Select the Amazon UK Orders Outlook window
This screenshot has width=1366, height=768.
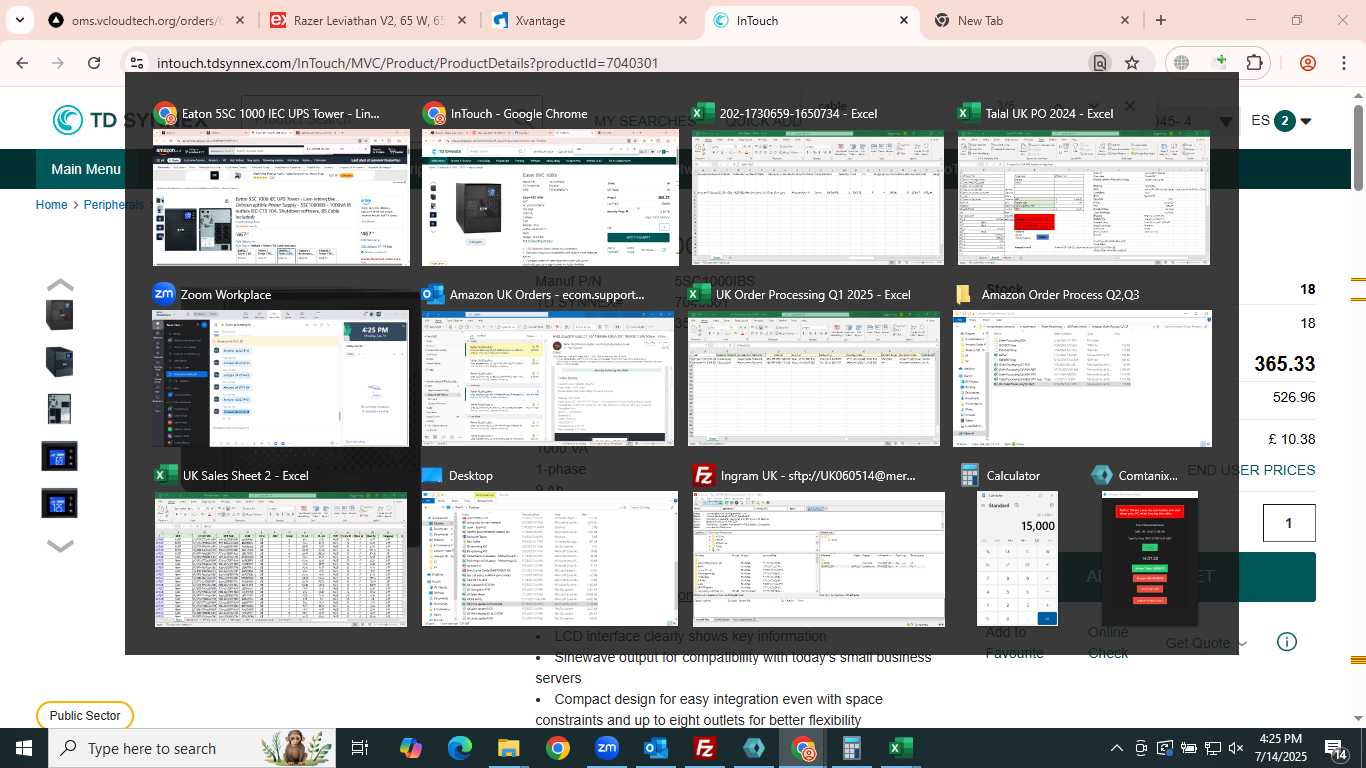tap(547, 378)
